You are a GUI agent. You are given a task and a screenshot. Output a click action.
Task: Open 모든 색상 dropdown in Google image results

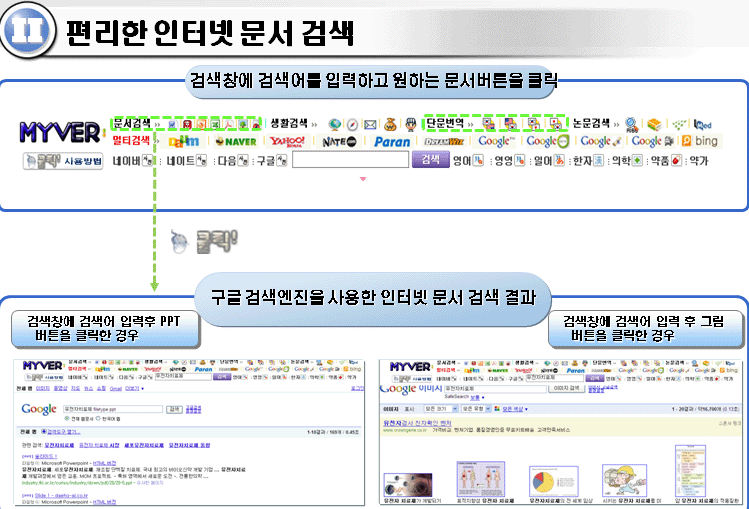pos(514,409)
